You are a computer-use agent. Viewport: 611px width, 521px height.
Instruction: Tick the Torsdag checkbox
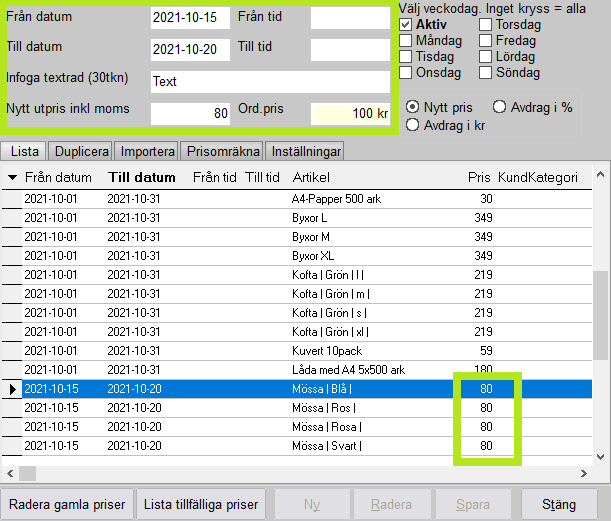pyautogui.click(x=486, y=24)
